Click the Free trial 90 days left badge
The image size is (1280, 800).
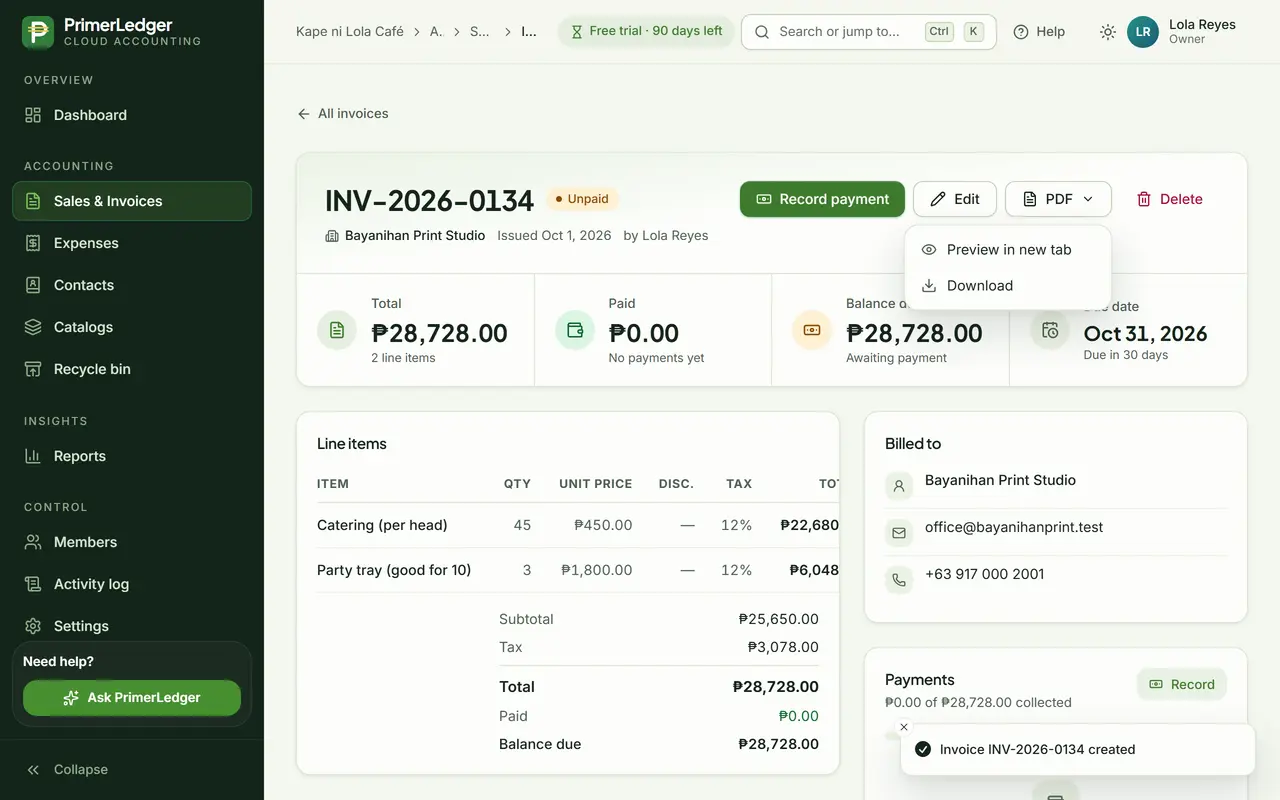[x=646, y=31]
